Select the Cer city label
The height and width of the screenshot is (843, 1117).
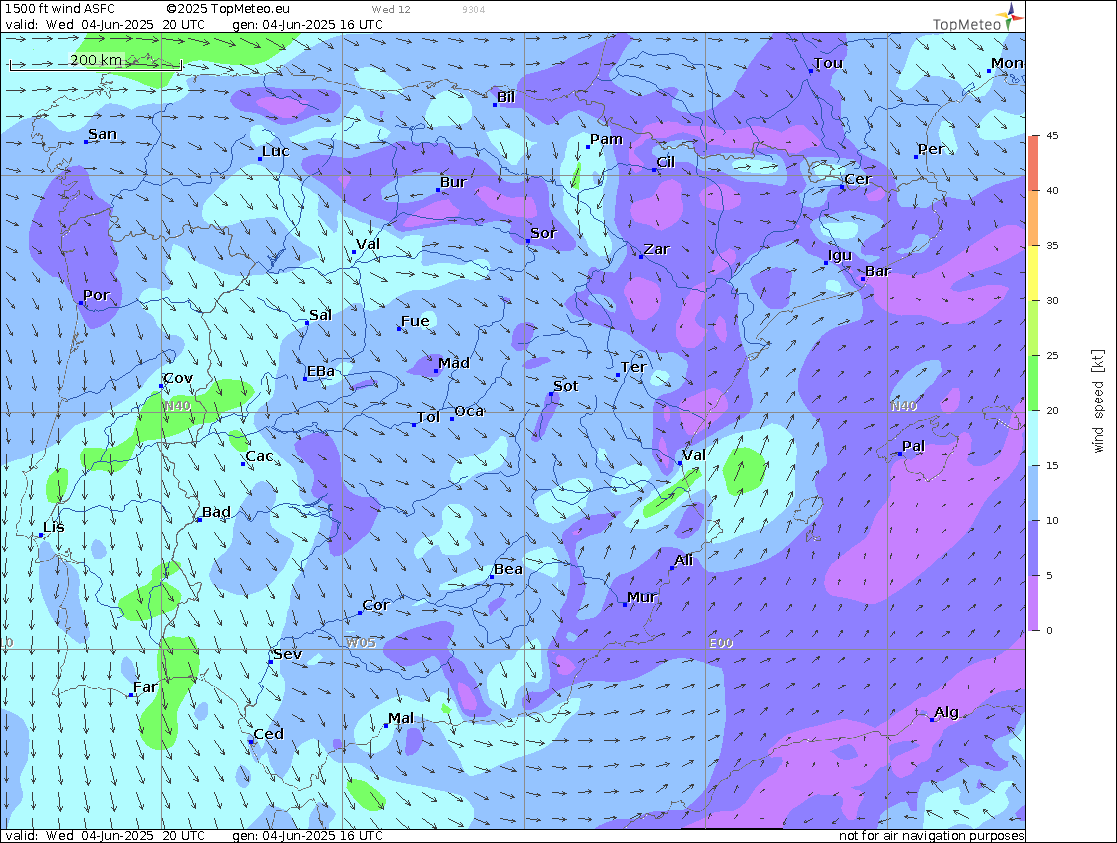tap(858, 180)
